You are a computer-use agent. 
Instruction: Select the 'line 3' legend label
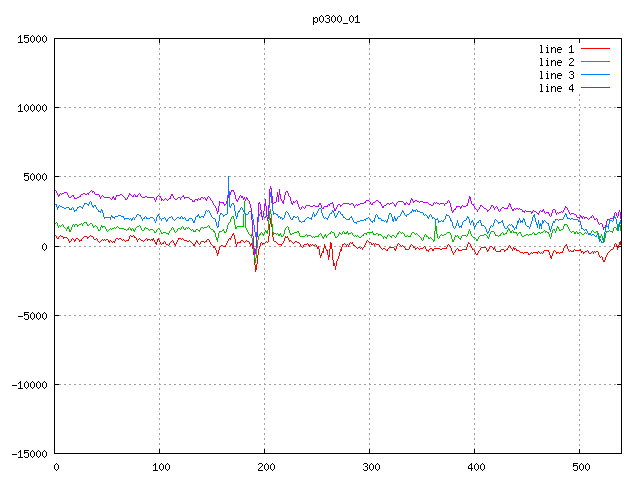pos(556,76)
